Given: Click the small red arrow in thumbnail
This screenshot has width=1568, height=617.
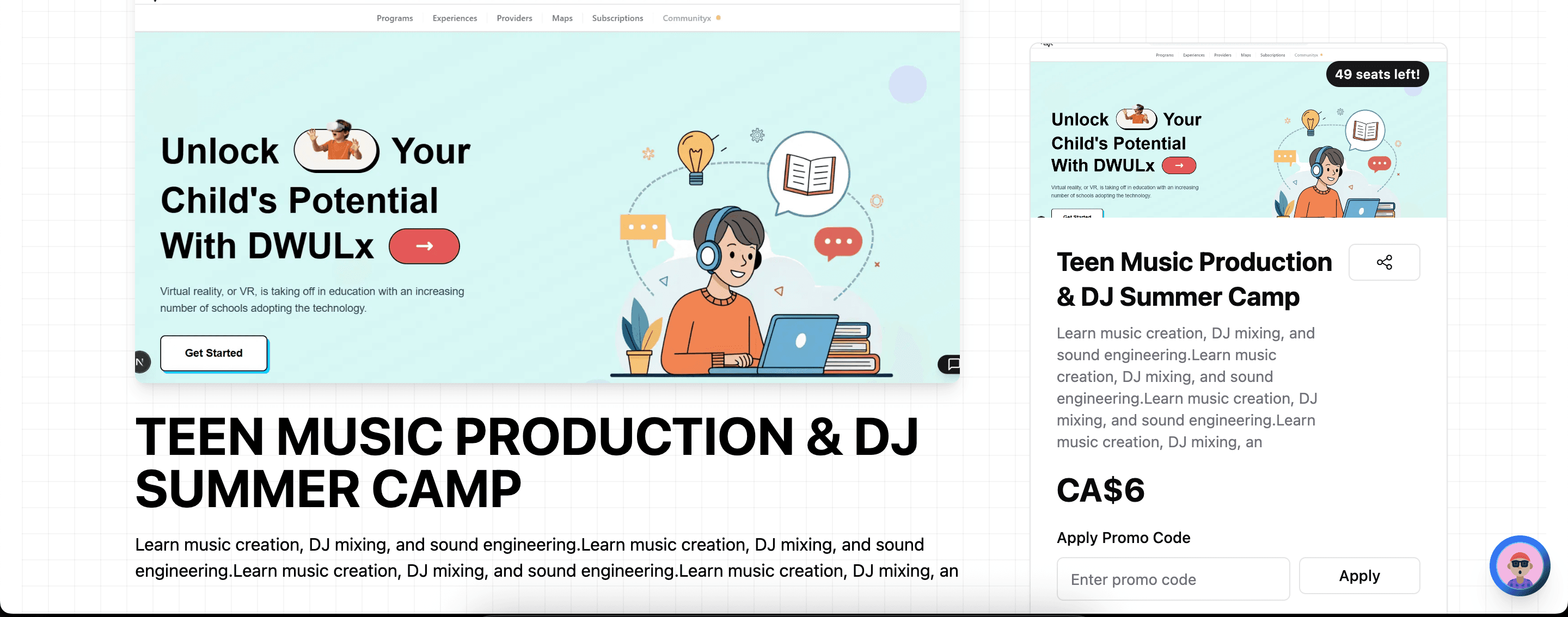Looking at the screenshot, I should (x=1178, y=165).
